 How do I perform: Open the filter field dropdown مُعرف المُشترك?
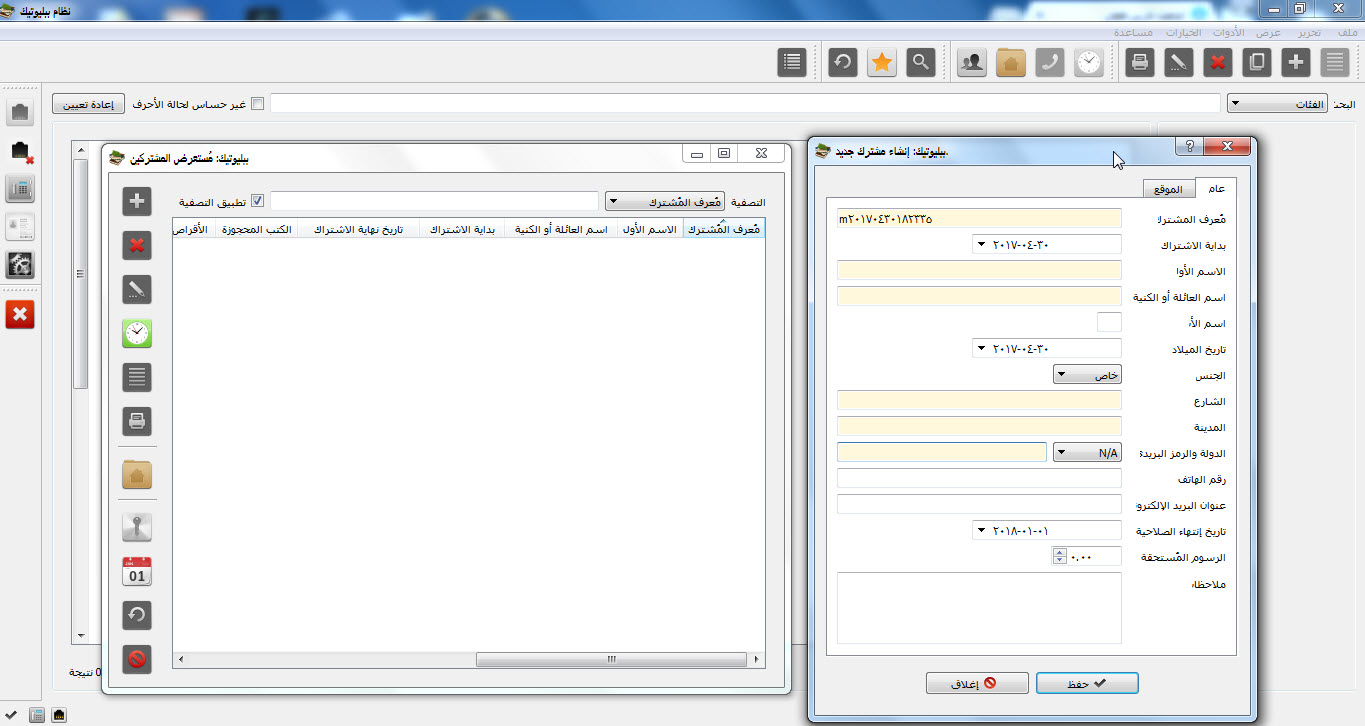pos(666,201)
